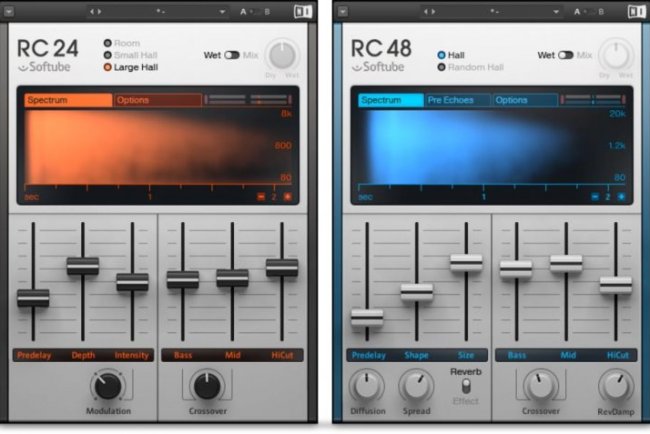Zoom out time scale with minus in RC 24

point(261,196)
